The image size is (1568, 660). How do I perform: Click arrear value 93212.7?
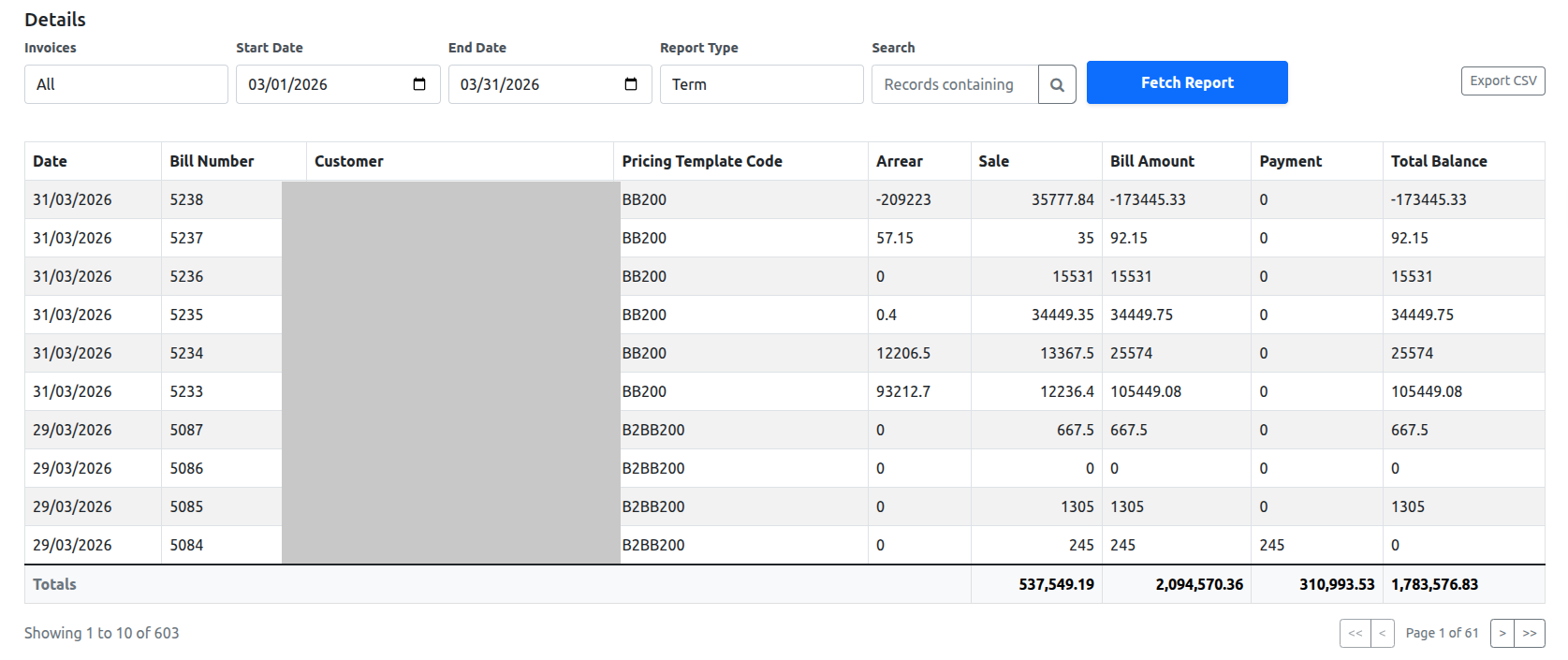point(903,391)
